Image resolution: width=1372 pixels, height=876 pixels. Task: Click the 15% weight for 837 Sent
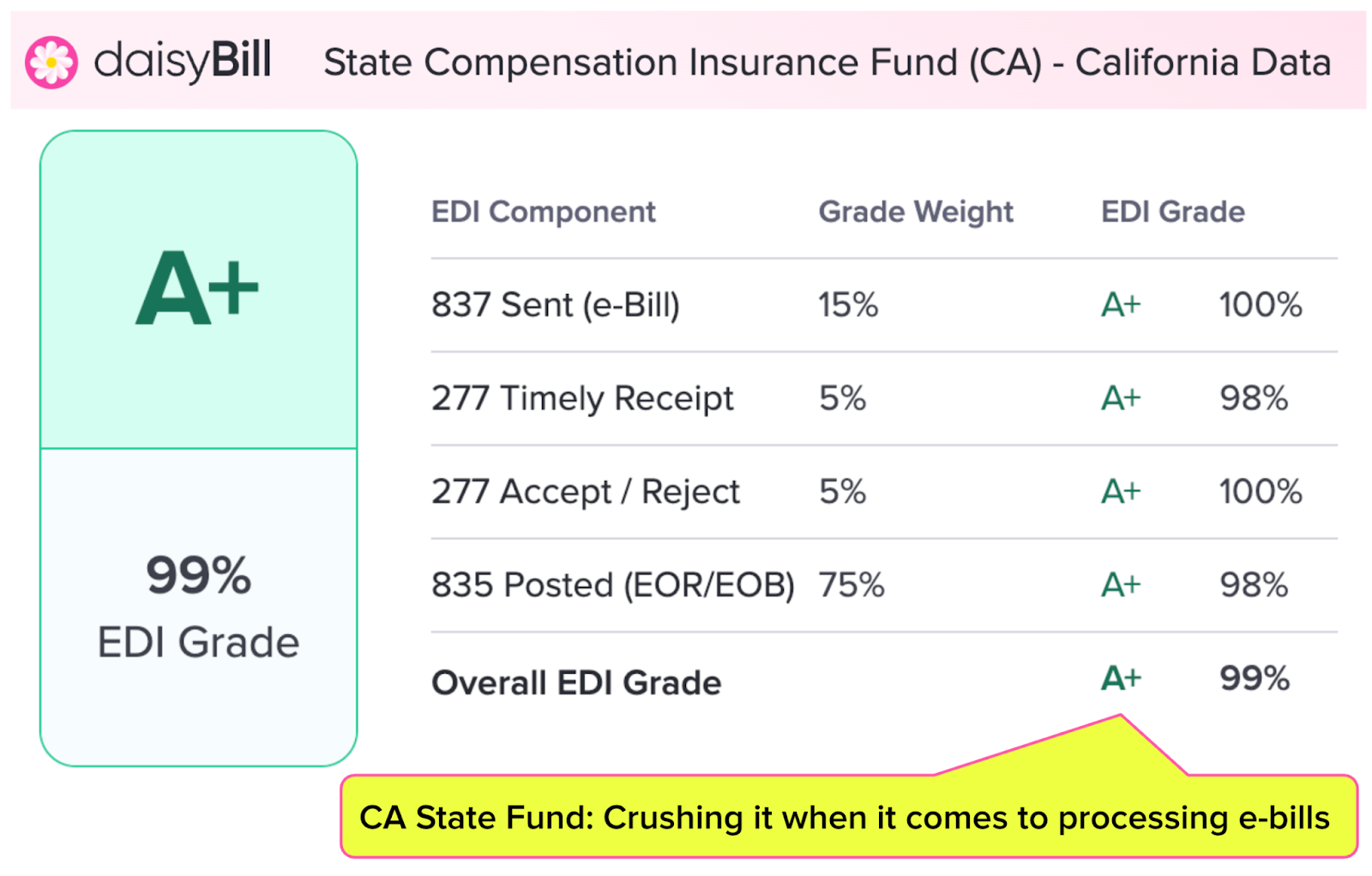click(848, 305)
